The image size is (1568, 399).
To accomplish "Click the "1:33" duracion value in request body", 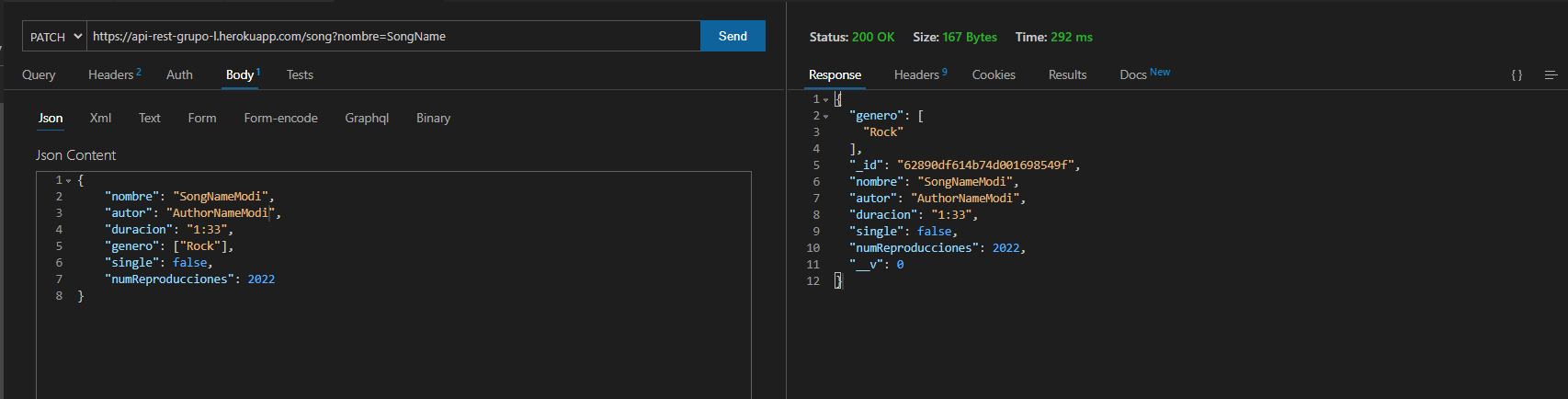I will click(207, 230).
